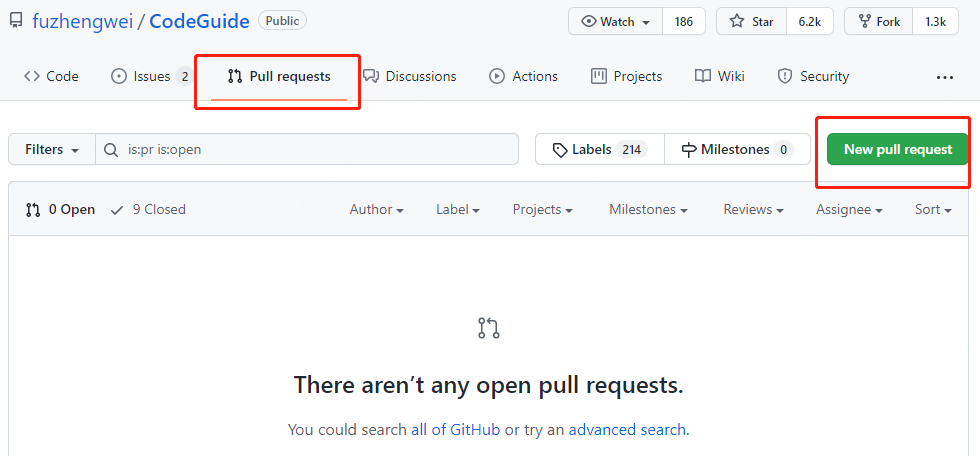Click the Issues circle icon

[x=118, y=76]
